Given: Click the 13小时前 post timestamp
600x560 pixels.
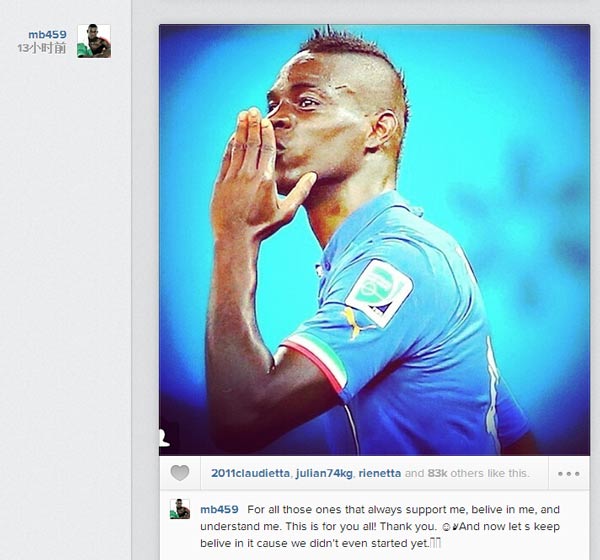Looking at the screenshot, I should click(x=42, y=48).
